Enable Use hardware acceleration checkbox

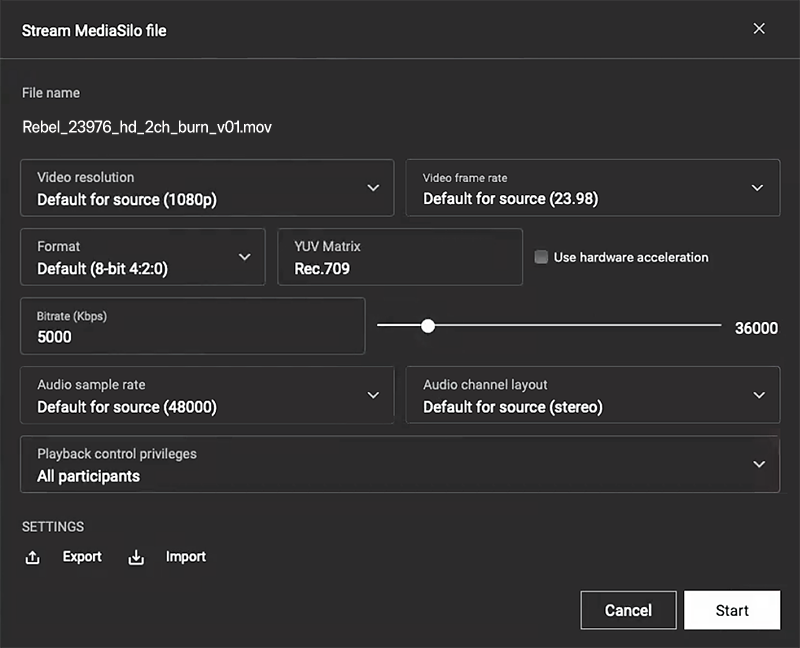[x=541, y=257]
